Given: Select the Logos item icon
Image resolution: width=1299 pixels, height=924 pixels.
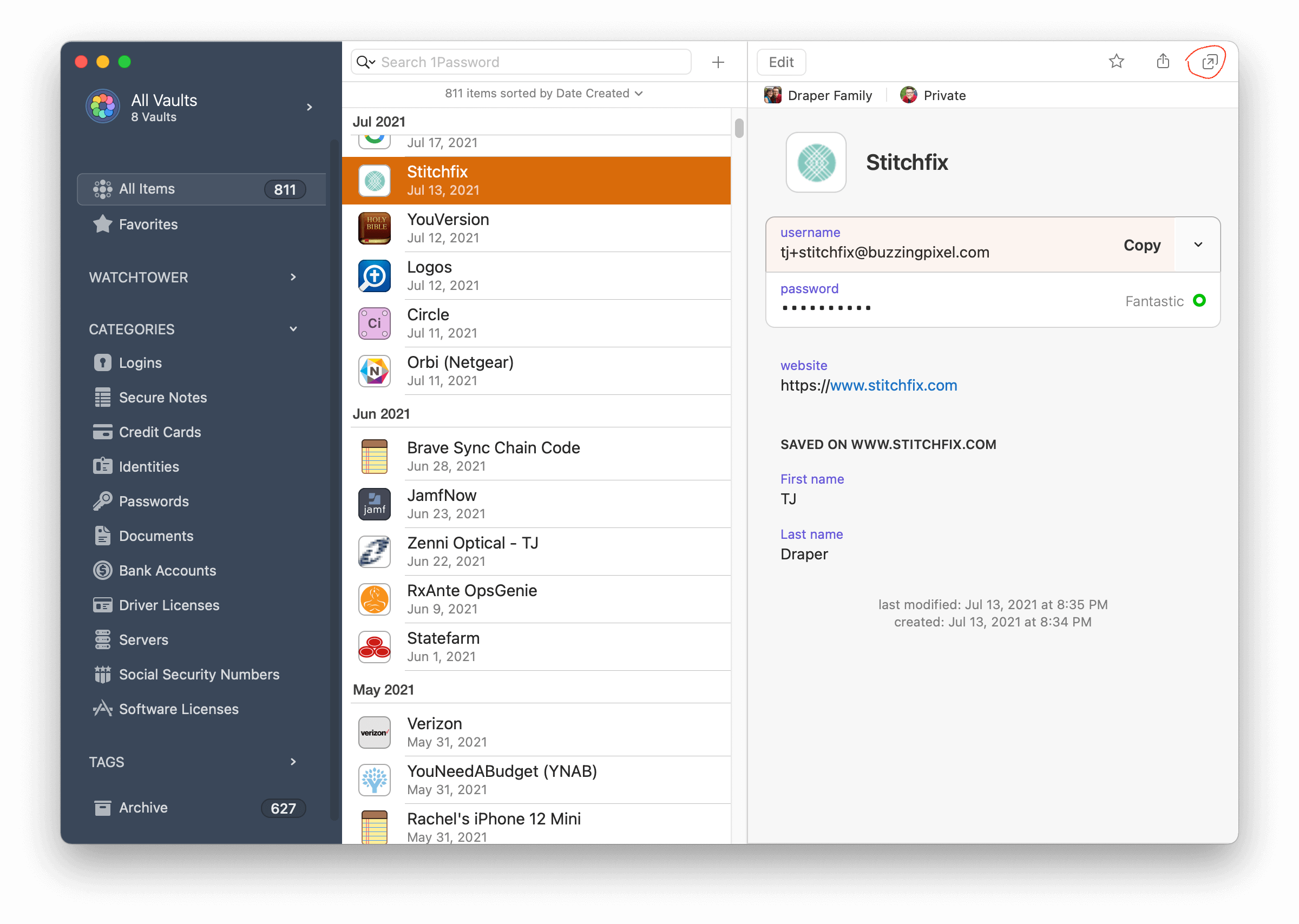Looking at the screenshot, I should pos(374,276).
